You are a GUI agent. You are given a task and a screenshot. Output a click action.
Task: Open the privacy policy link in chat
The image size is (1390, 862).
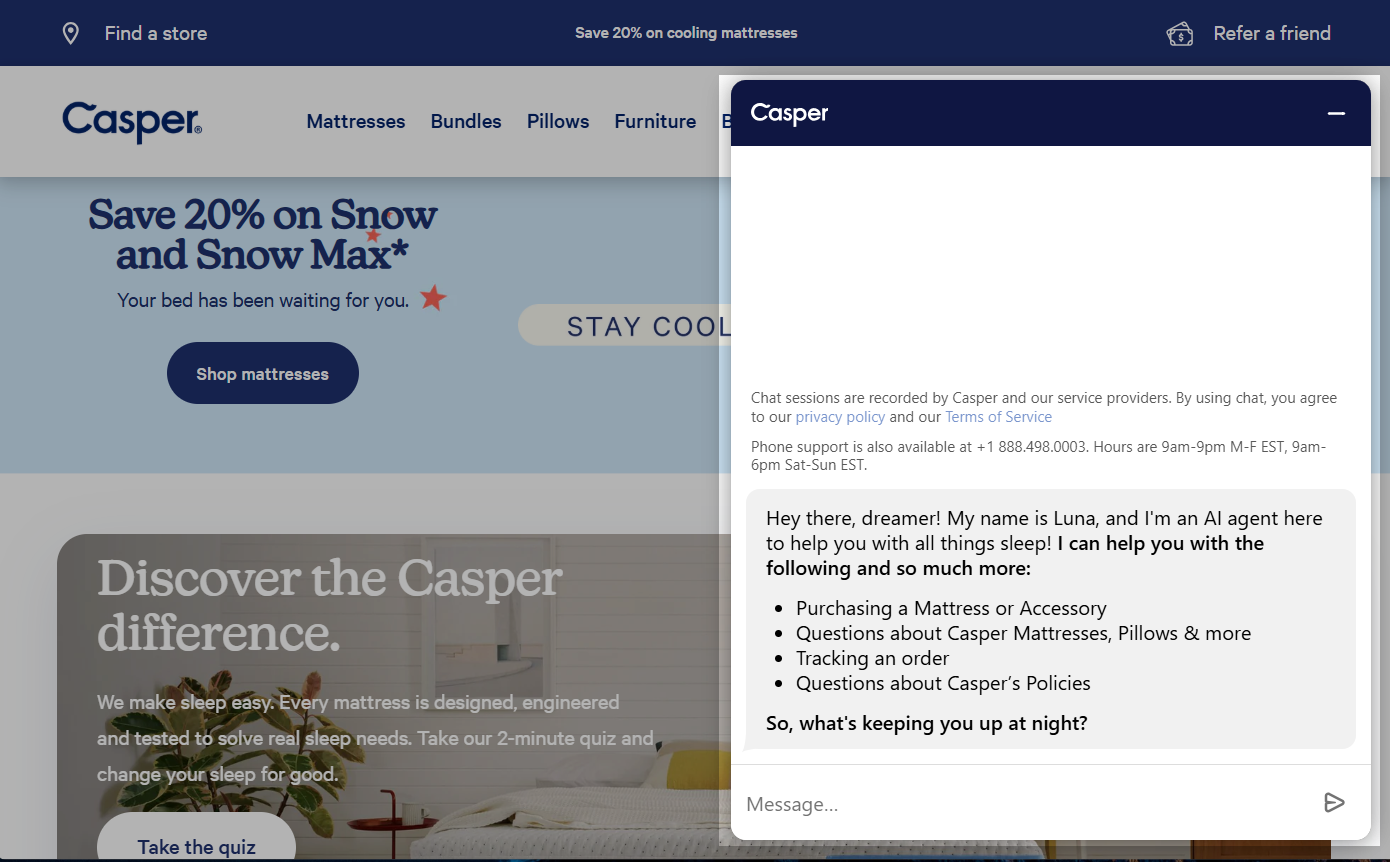click(x=840, y=417)
